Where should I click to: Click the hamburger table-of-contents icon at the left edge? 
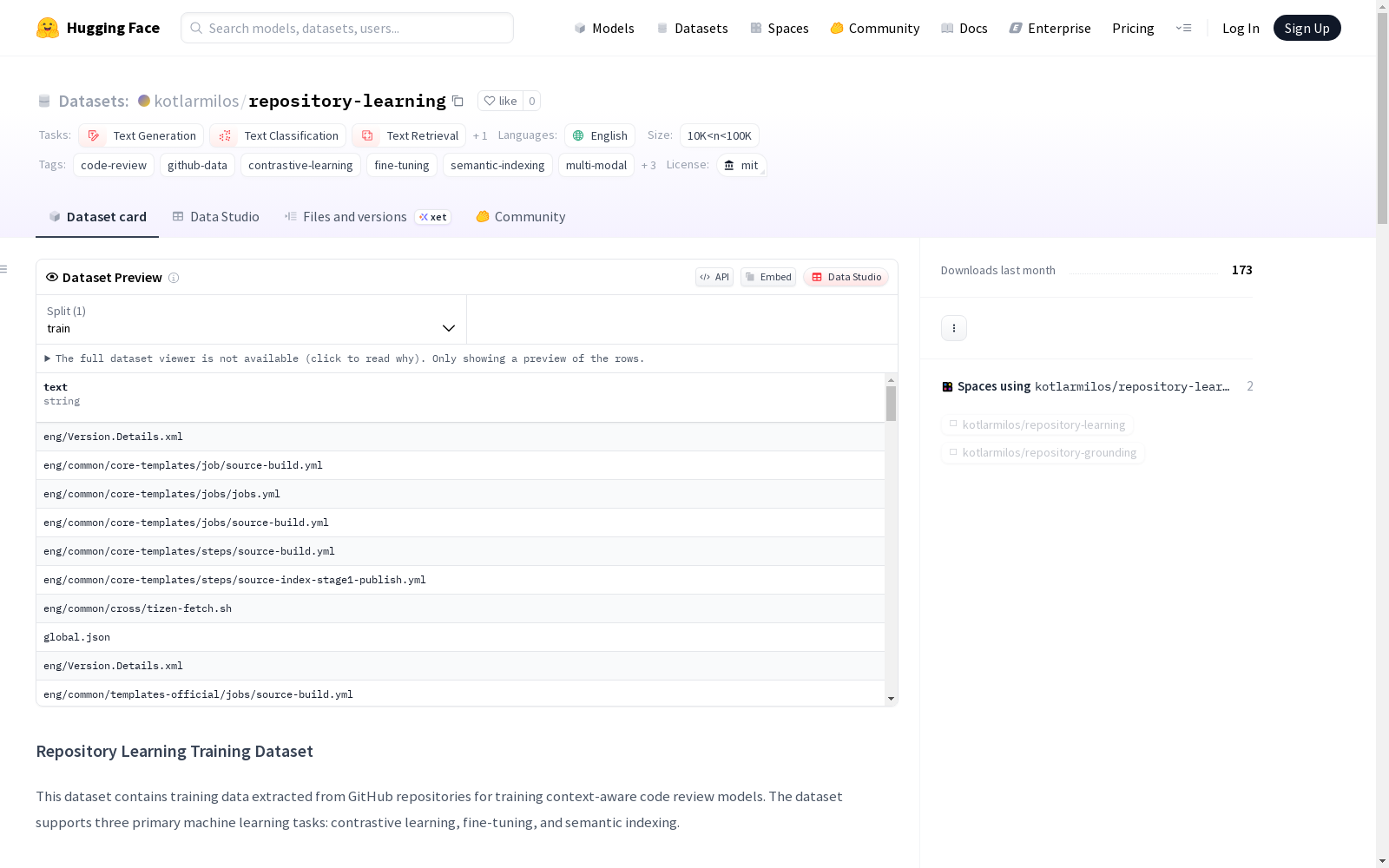[x=4, y=269]
